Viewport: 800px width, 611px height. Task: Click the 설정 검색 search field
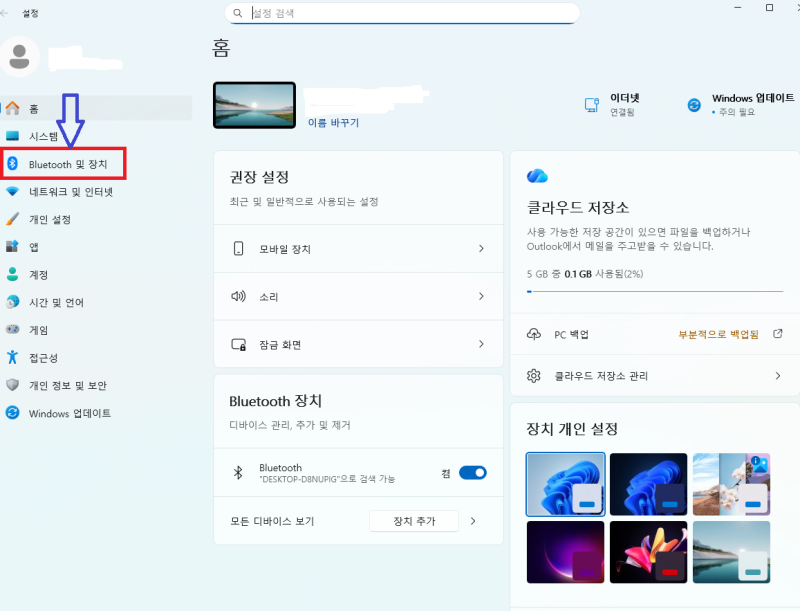pyautogui.click(x=402, y=13)
